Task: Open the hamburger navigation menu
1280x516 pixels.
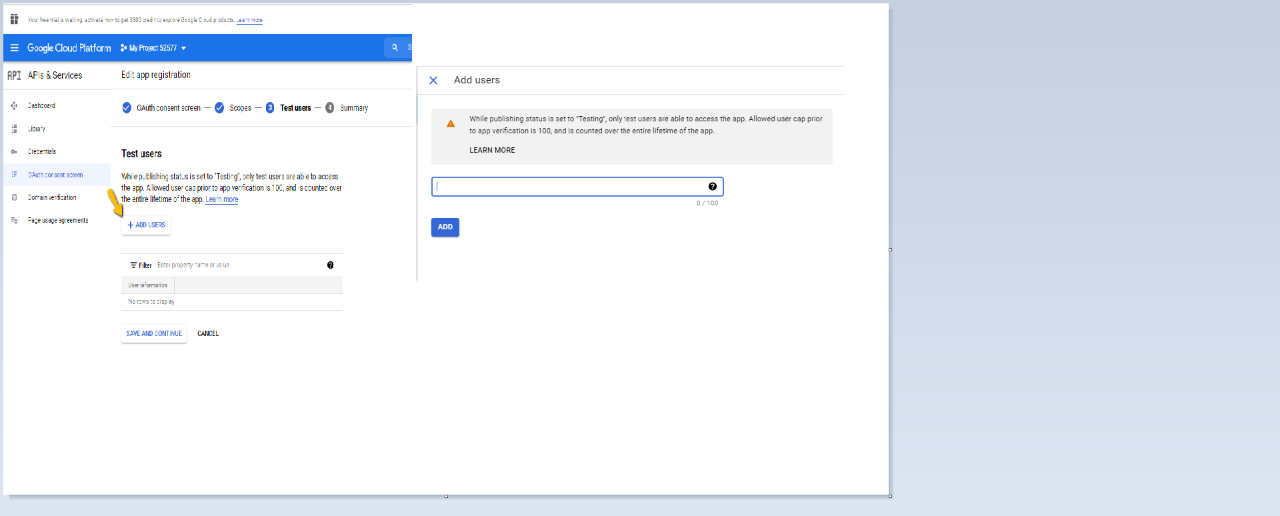Action: coord(14,48)
